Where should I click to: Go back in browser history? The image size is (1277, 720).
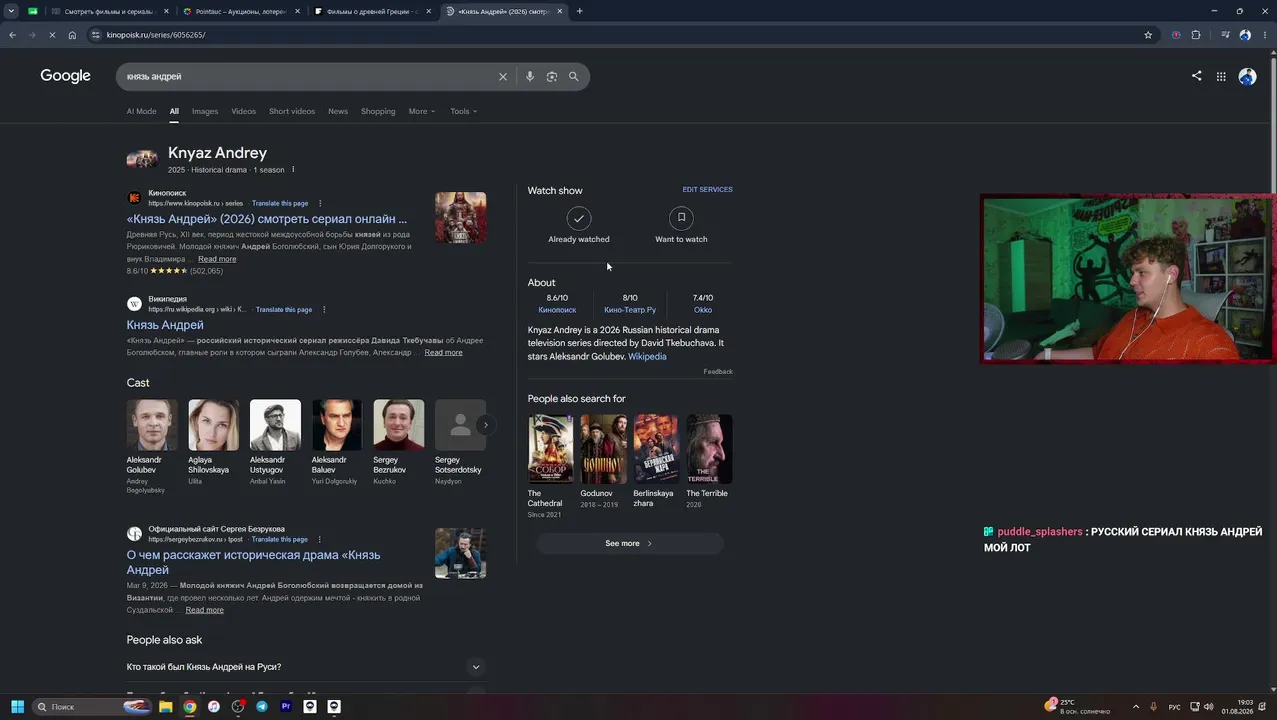12,35
